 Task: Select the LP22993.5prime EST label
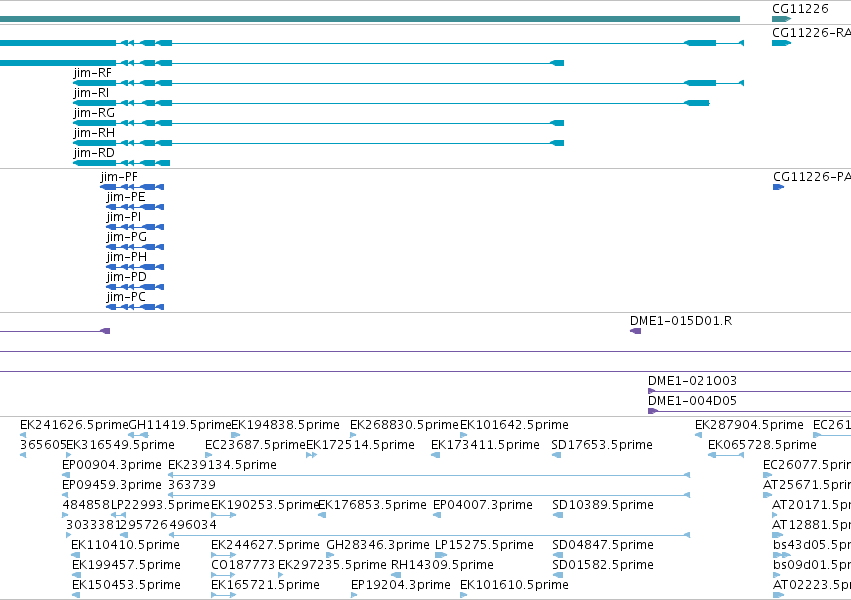click(x=160, y=505)
